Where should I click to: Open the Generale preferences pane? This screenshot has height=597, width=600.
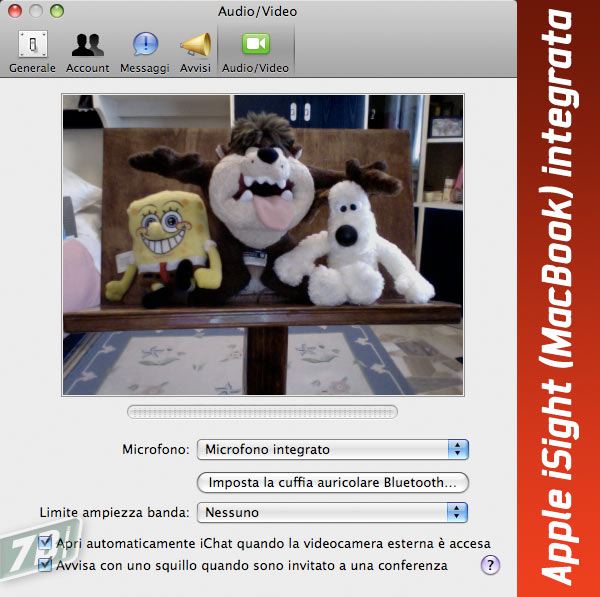click(x=33, y=52)
